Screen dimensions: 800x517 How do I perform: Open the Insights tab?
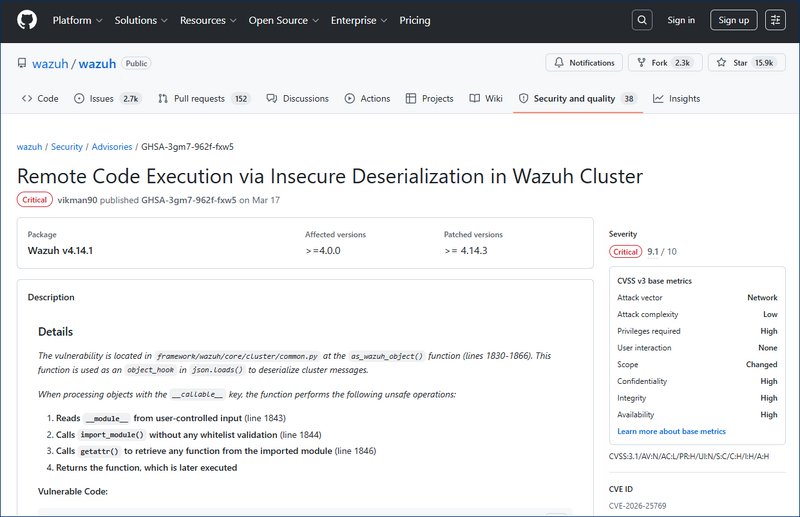[677, 99]
